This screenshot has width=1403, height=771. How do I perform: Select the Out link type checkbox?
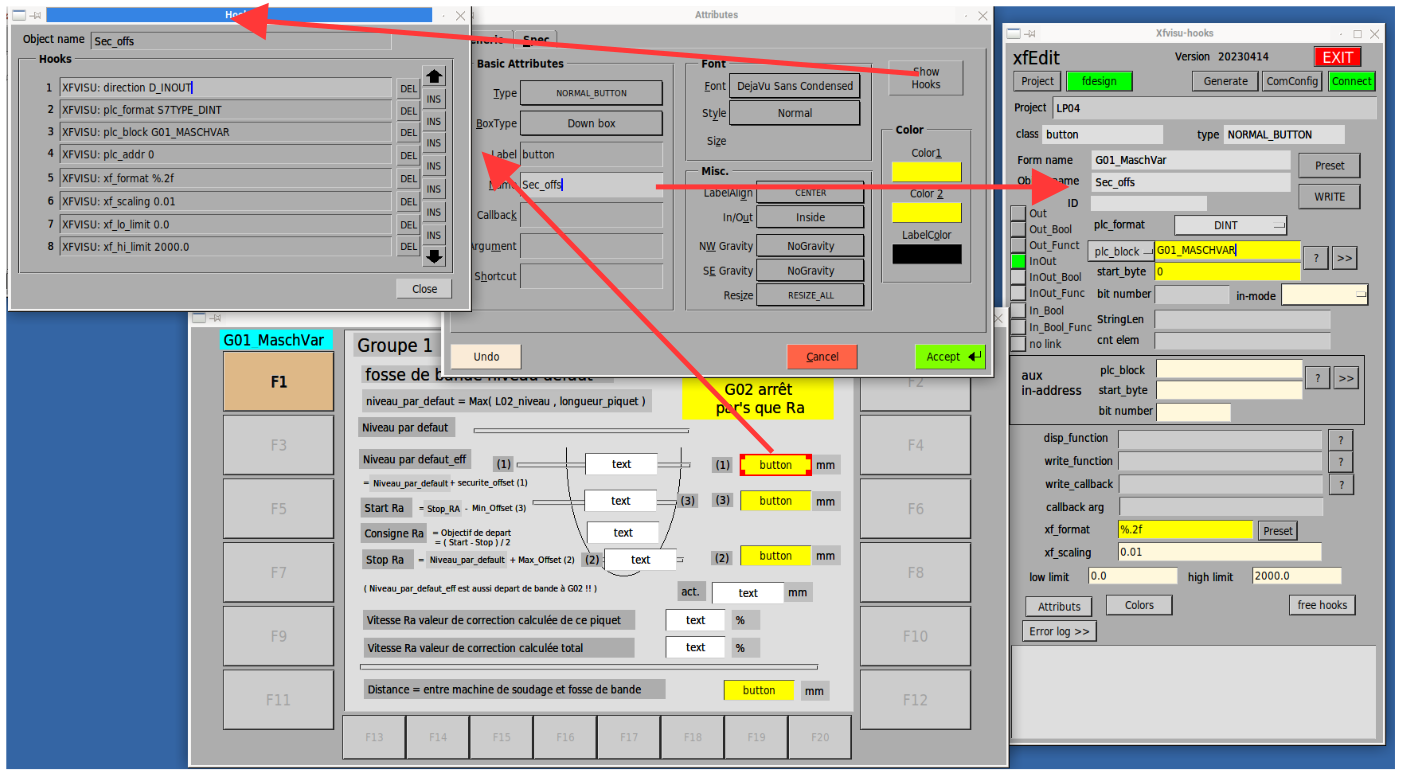point(1018,213)
